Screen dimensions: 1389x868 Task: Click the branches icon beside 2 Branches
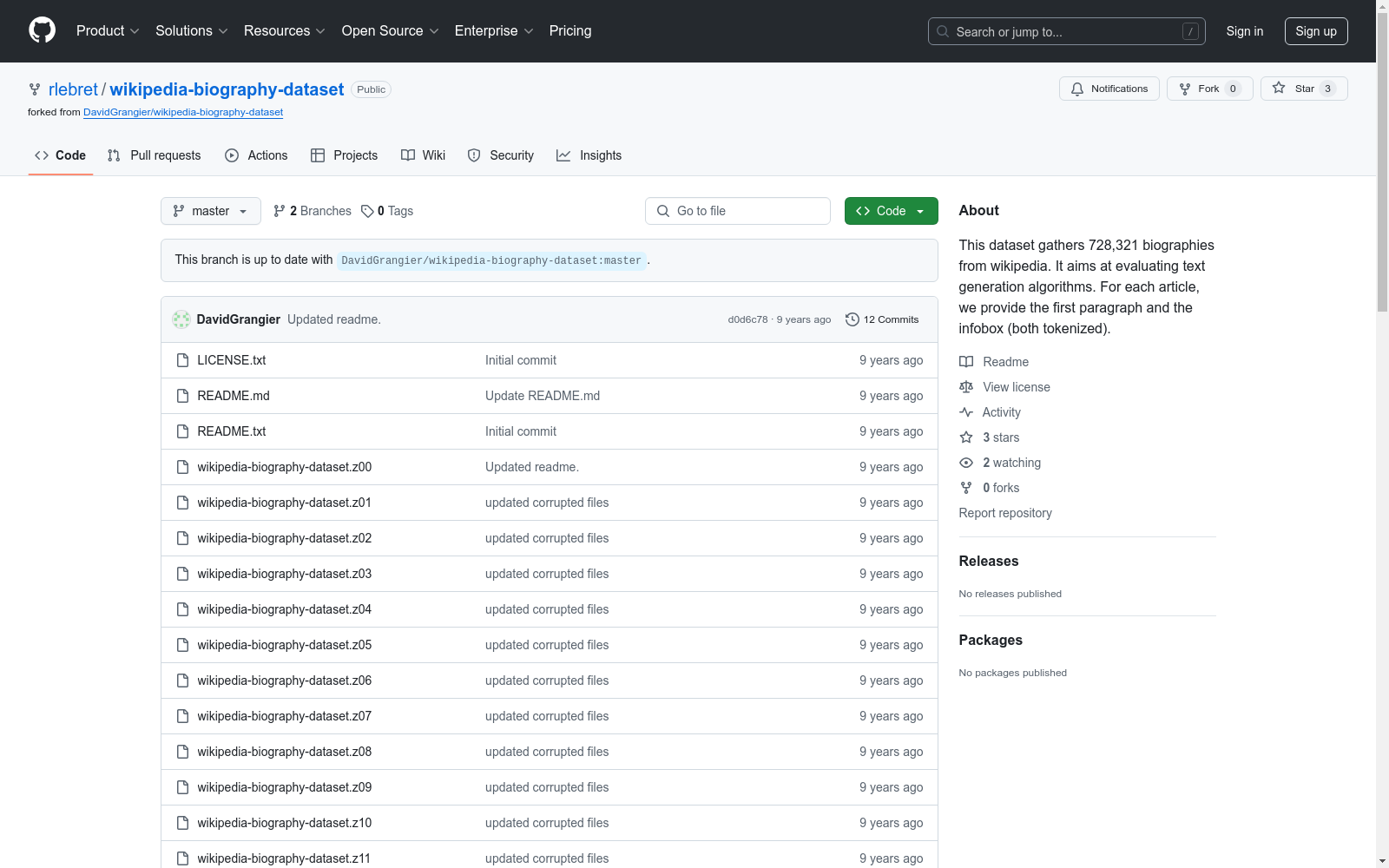point(280,211)
